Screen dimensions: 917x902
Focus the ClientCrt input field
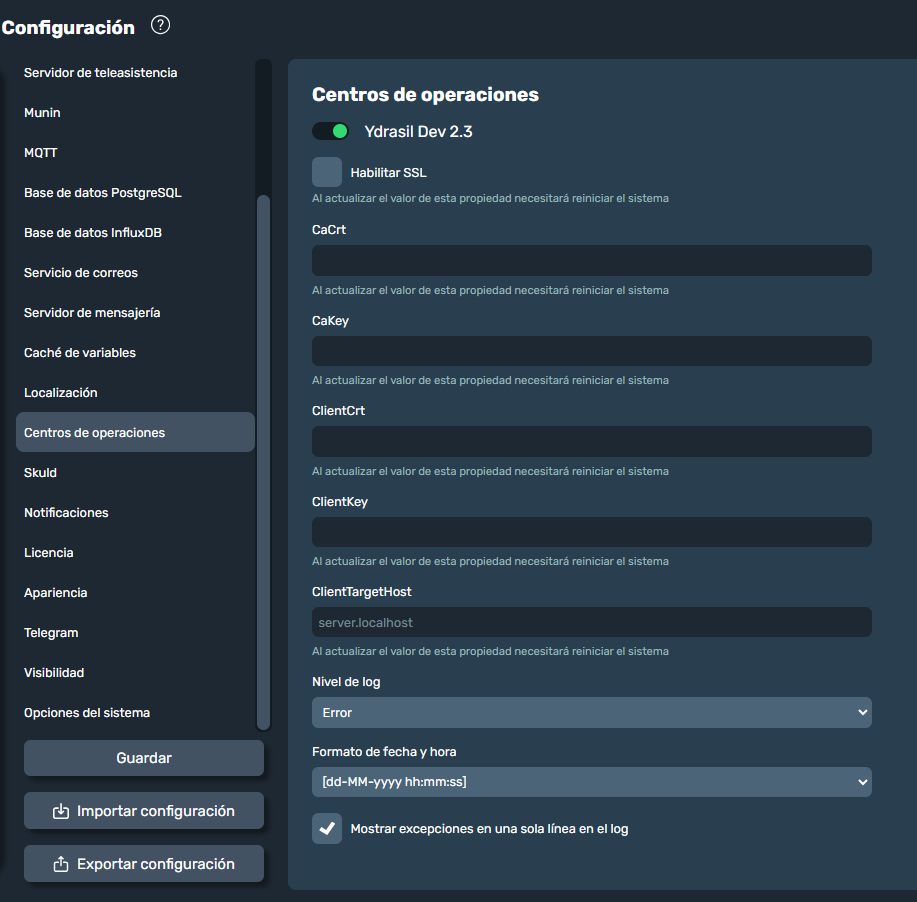click(x=591, y=441)
